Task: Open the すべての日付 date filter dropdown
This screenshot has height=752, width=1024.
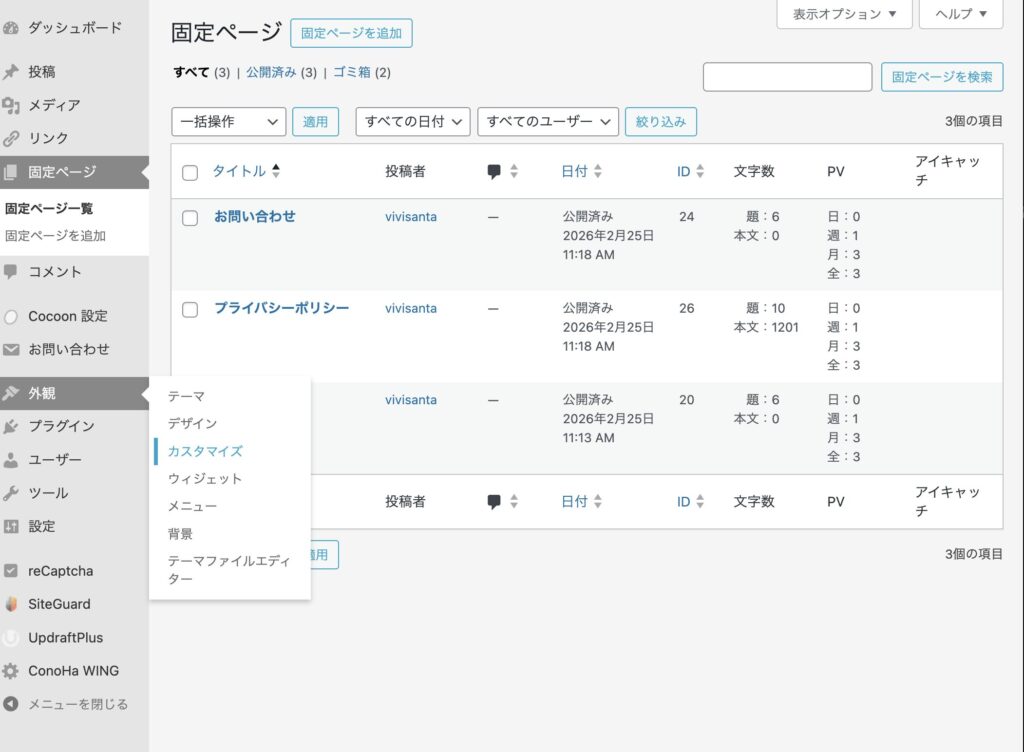Action: [413, 122]
